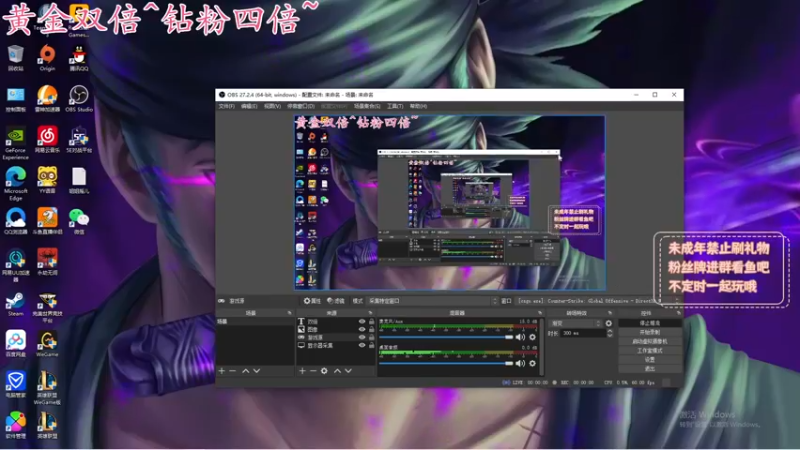Screen dimensions: 800x450
Task: Open transition properties gear in Scene Transitions
Action: click(609, 323)
